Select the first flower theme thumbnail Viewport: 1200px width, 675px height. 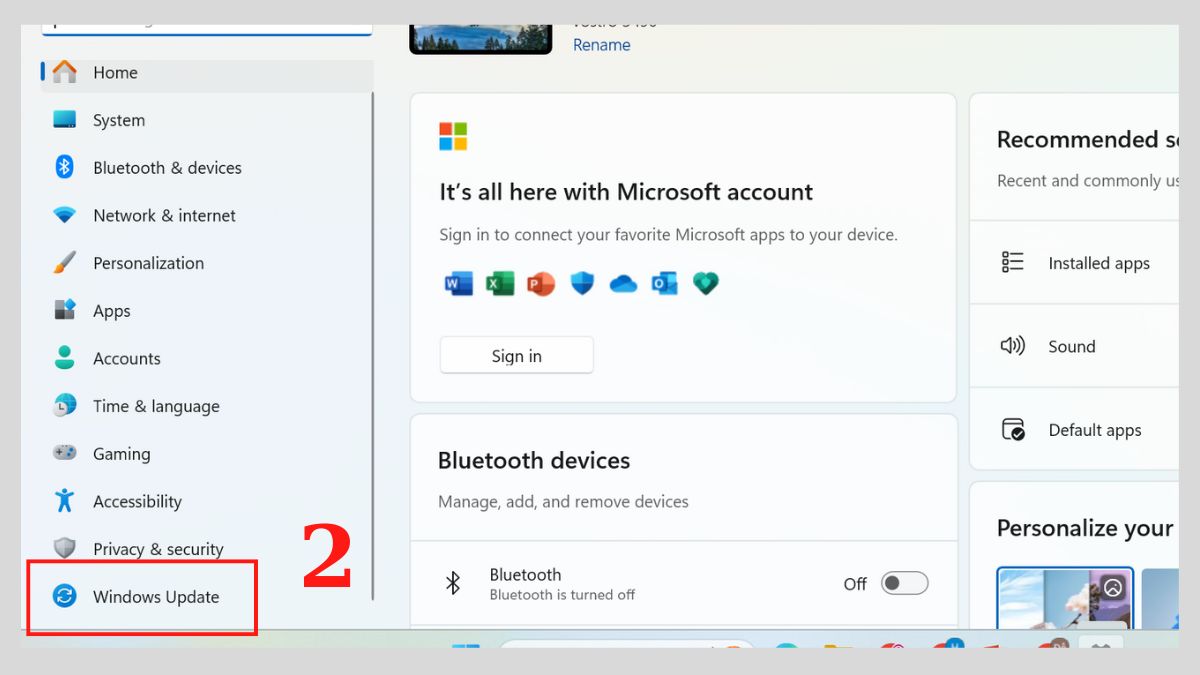click(1066, 598)
